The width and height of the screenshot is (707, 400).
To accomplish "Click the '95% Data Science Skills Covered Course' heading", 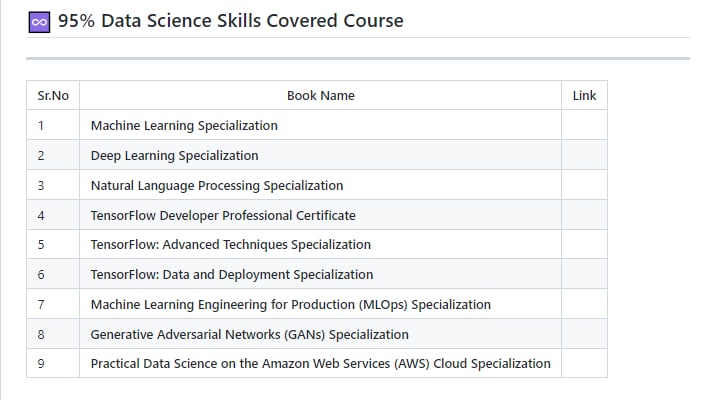I will point(230,21).
